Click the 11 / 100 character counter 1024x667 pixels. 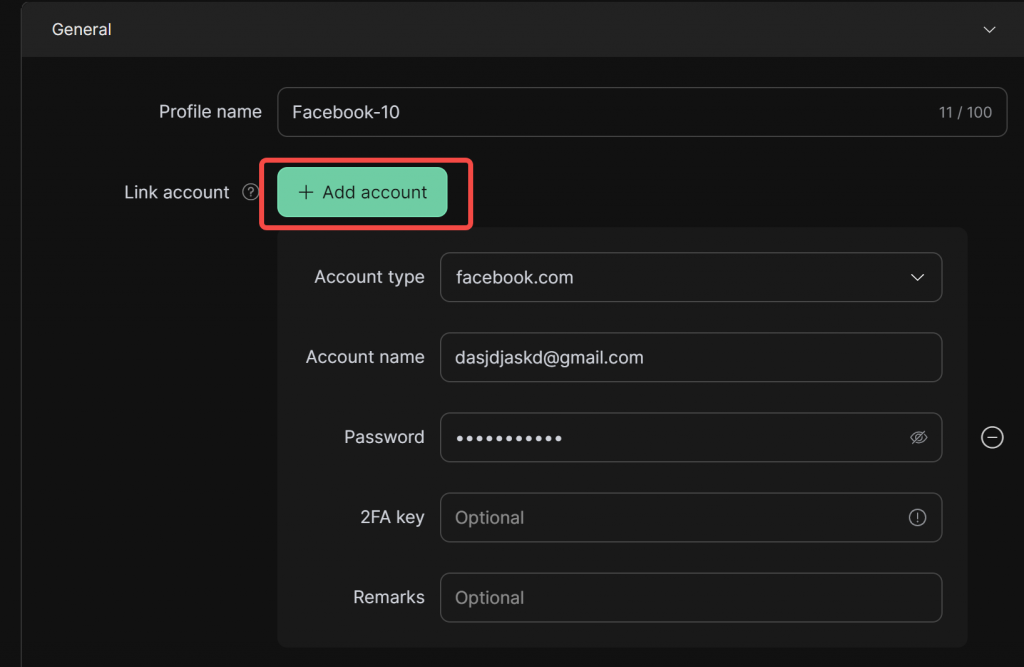[x=965, y=112]
